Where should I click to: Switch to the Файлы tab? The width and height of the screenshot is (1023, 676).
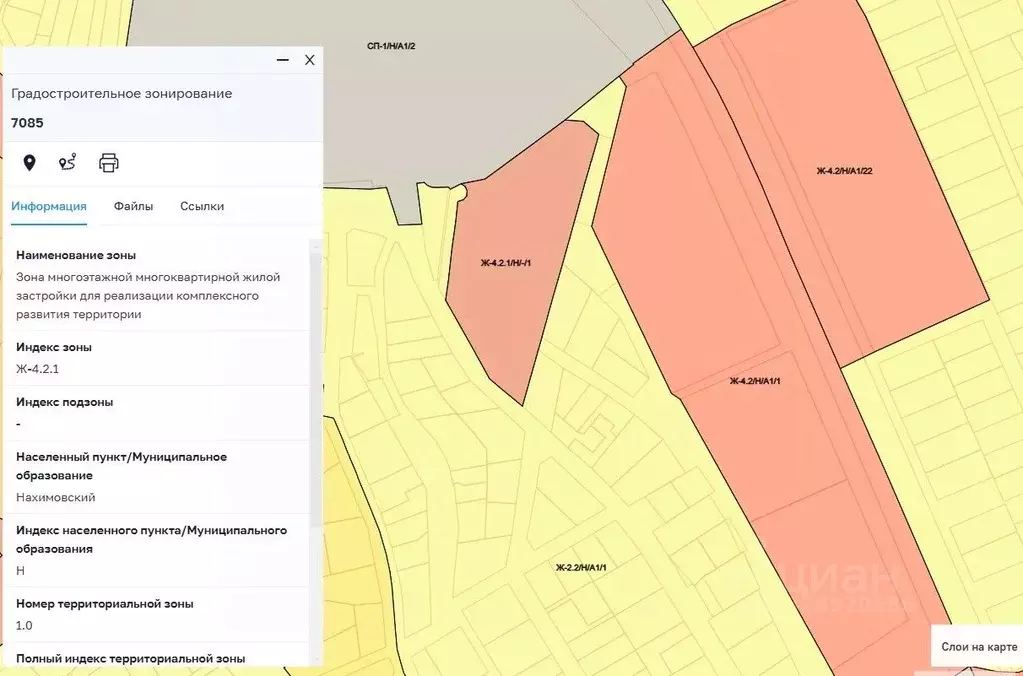[x=133, y=206]
